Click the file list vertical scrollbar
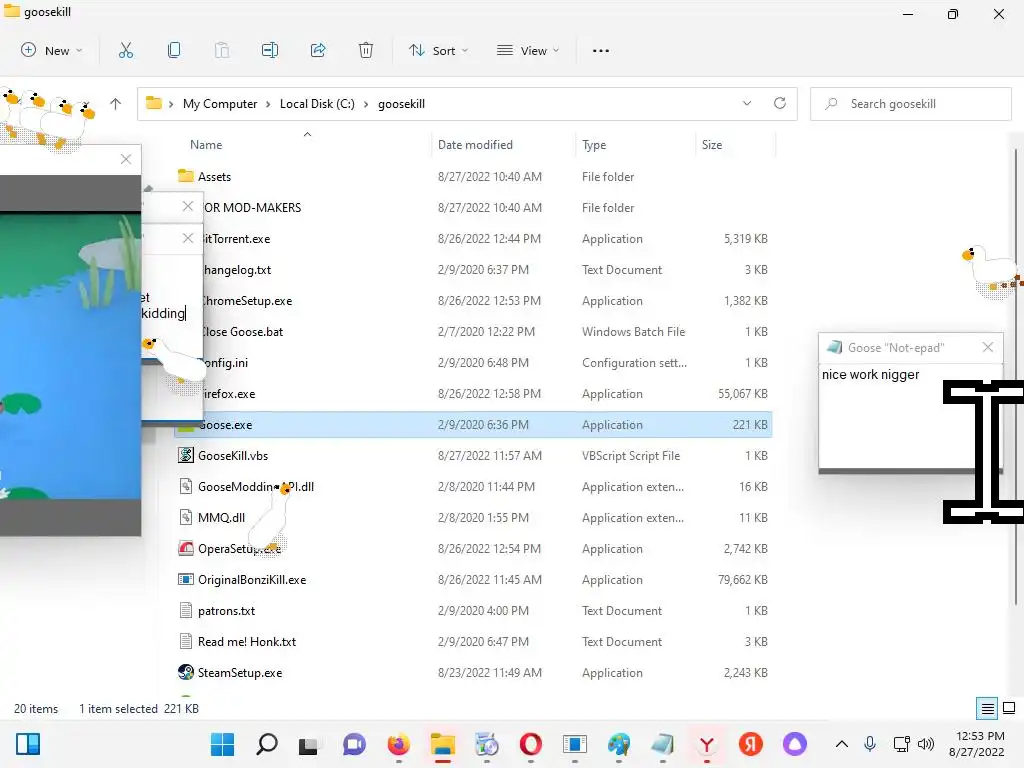Image resolution: width=1024 pixels, height=768 pixels. tap(1016, 379)
